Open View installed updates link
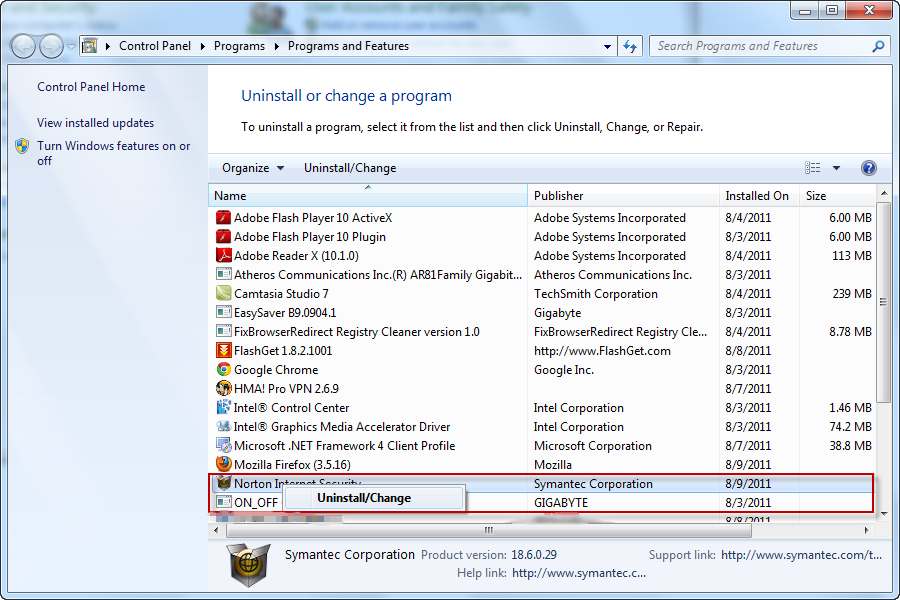 tap(96, 123)
